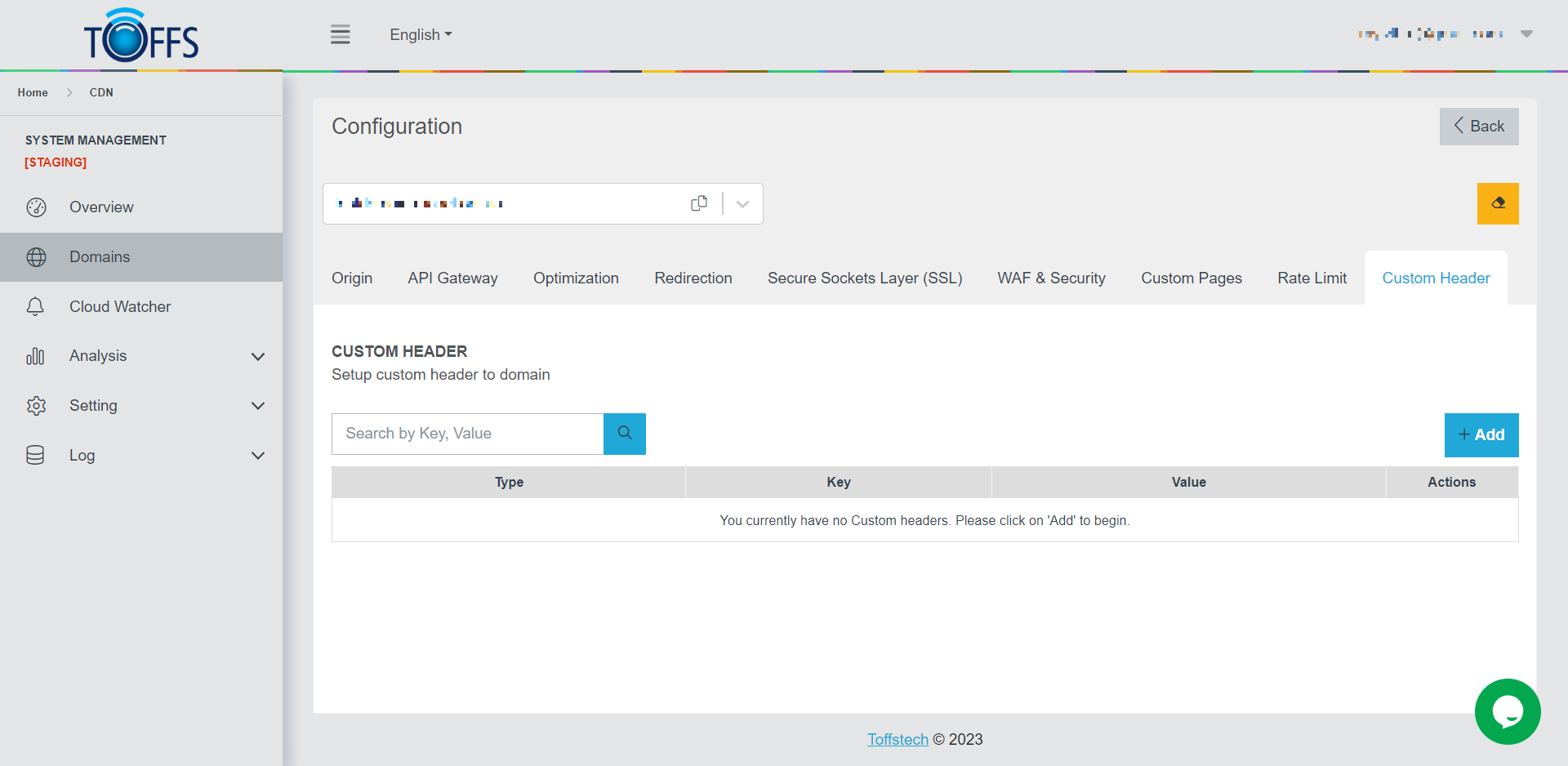This screenshot has height=766, width=1568.
Task: Switch to the Origin tab
Action: [x=352, y=278]
